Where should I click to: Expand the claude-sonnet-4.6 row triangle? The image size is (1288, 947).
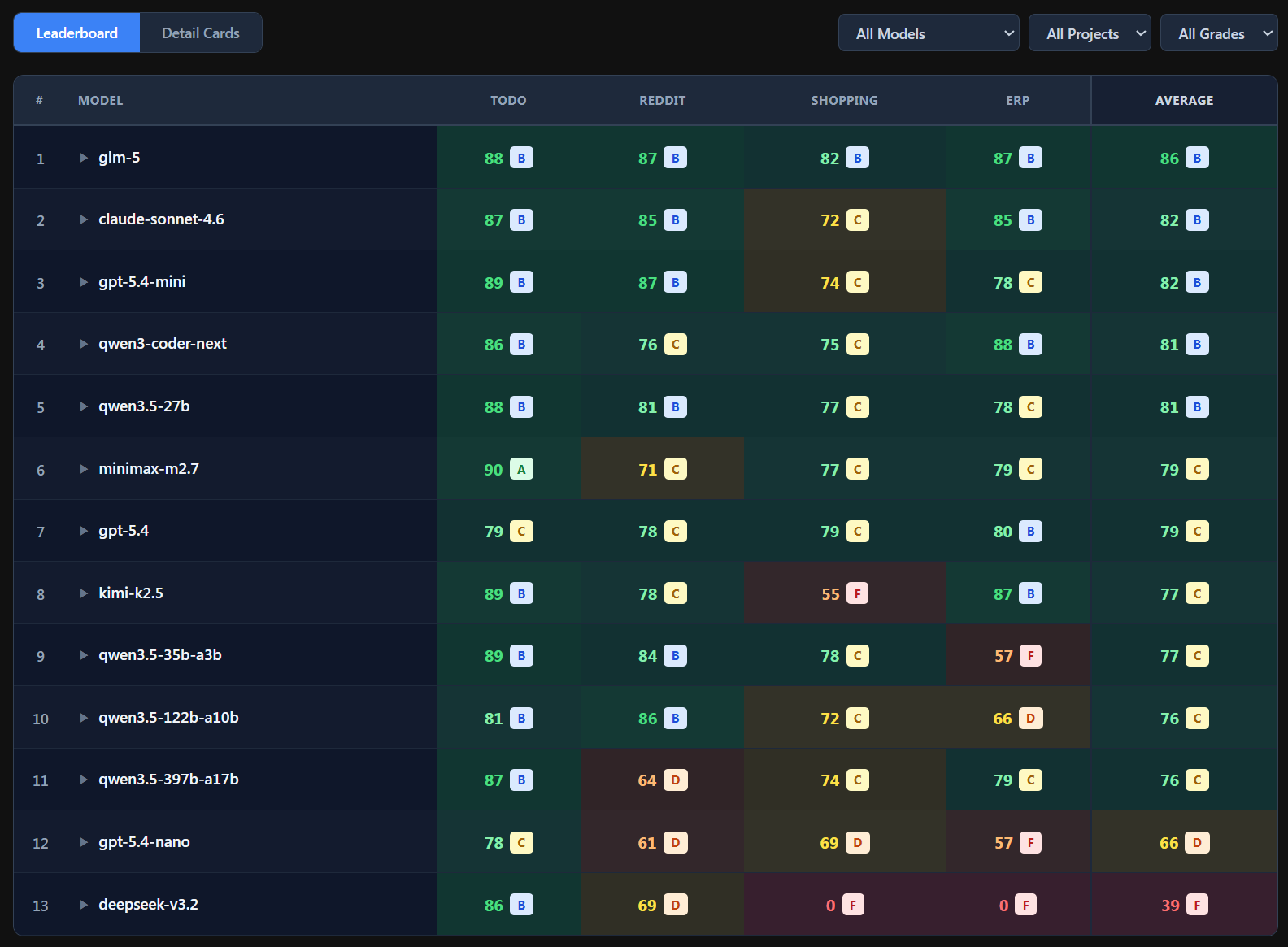(84, 219)
